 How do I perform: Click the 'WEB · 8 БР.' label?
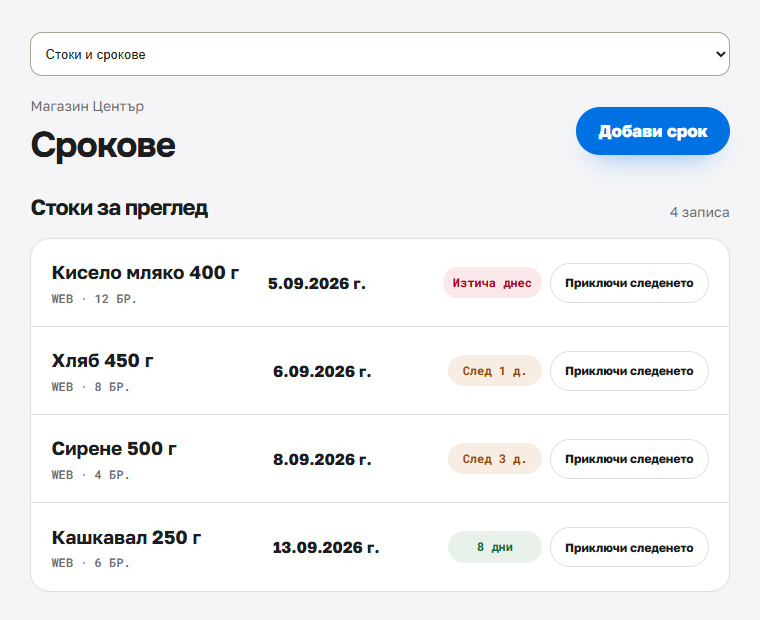pos(91,387)
